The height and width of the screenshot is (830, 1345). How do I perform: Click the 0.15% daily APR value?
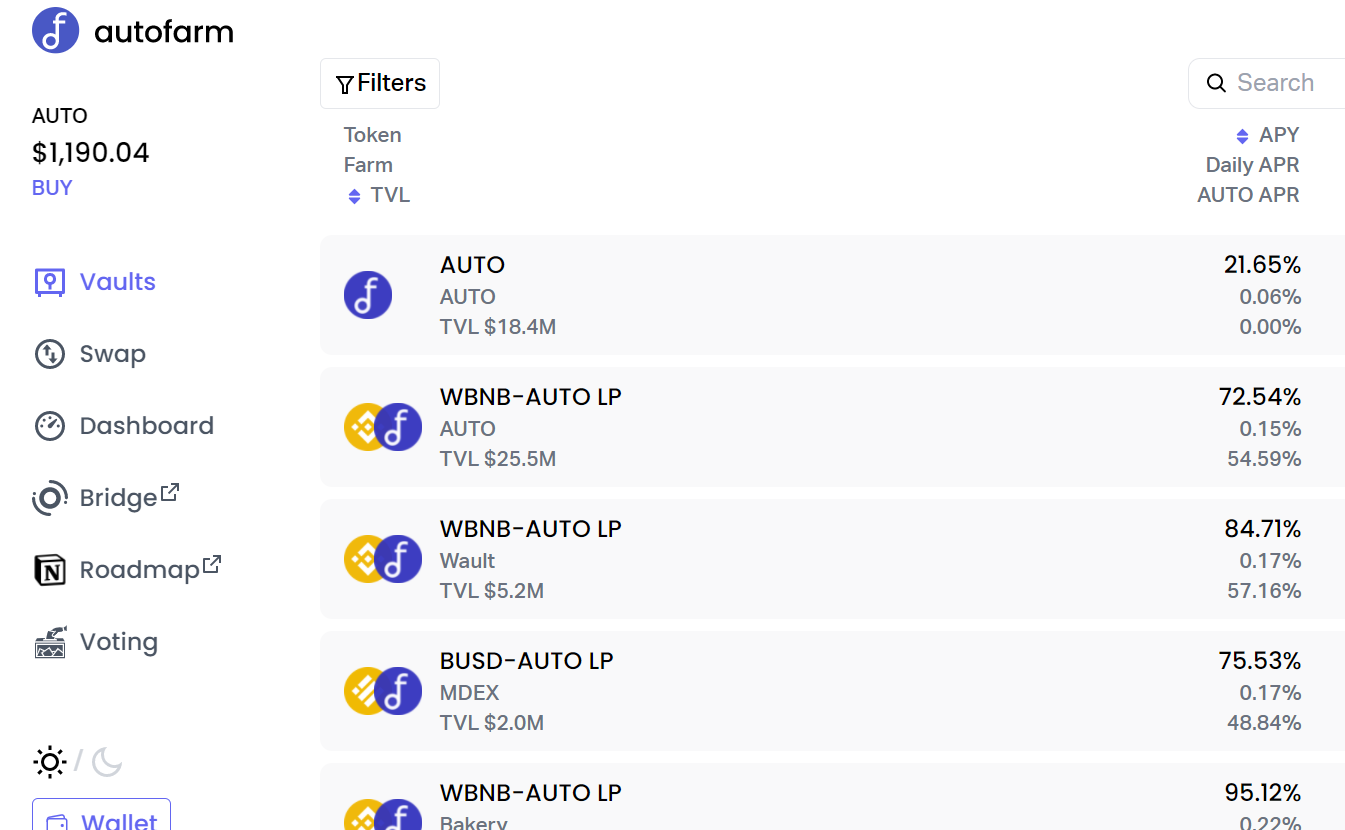tap(1270, 429)
